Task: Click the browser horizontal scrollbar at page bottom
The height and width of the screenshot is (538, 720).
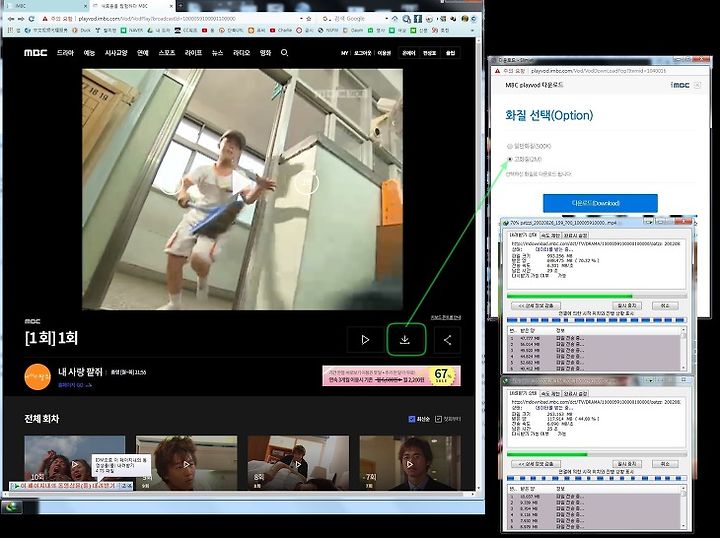Action: (x=239, y=494)
